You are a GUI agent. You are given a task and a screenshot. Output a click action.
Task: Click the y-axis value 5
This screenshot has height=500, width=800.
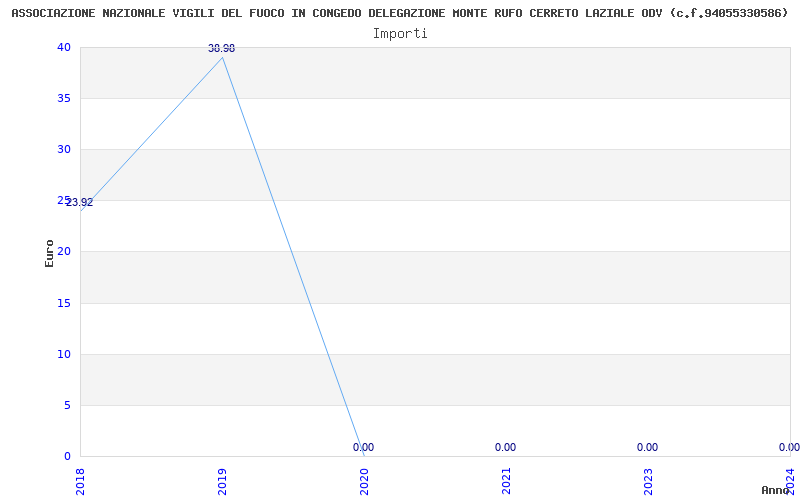click(67, 406)
